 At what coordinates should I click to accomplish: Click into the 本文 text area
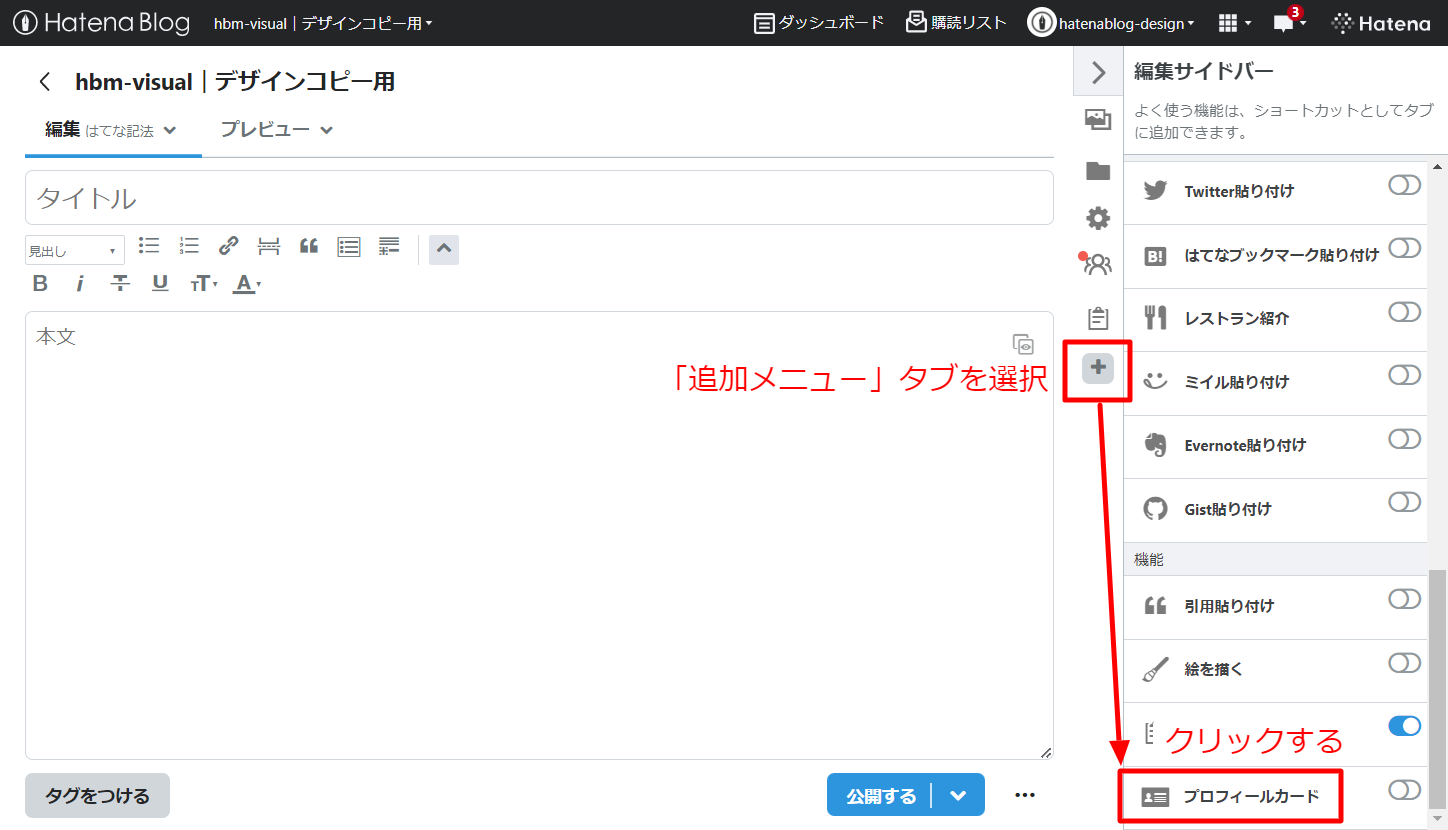click(539, 535)
